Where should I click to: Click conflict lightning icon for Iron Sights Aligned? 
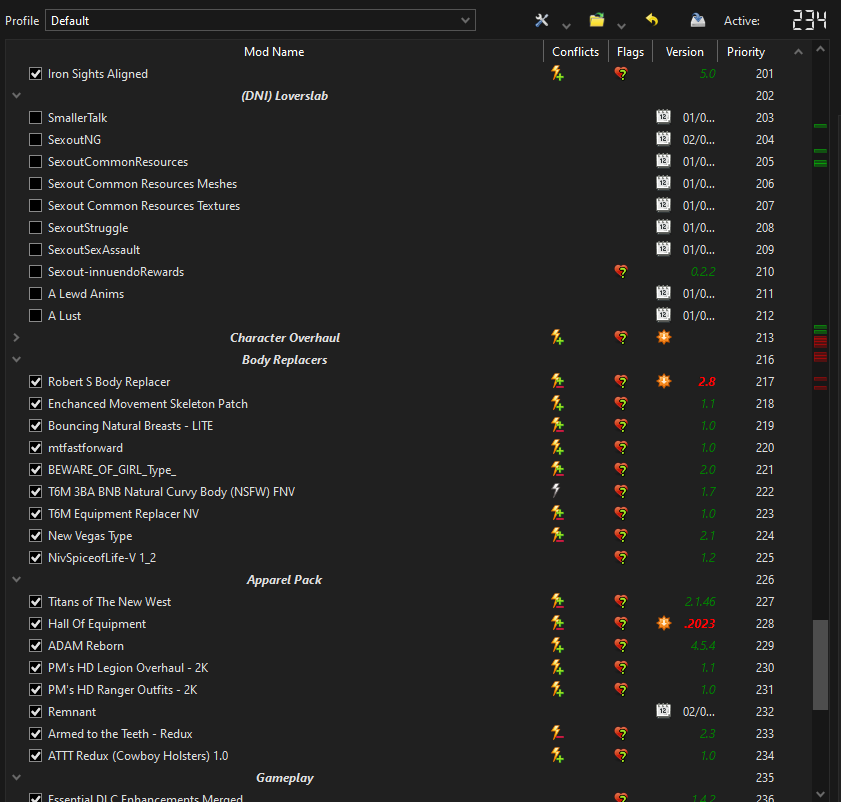pyautogui.click(x=557, y=73)
